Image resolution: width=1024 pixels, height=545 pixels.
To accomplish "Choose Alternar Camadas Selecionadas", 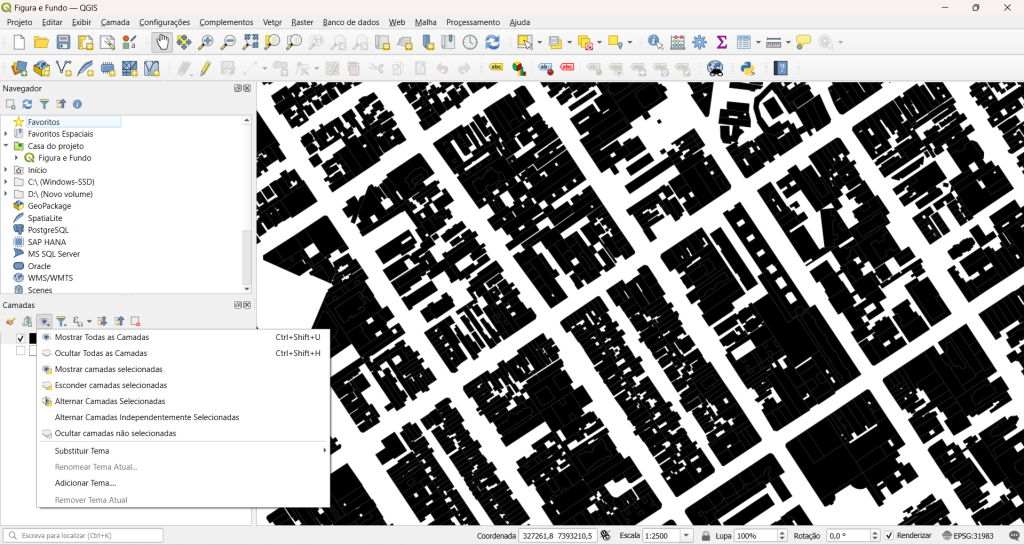I will tap(184, 401).
